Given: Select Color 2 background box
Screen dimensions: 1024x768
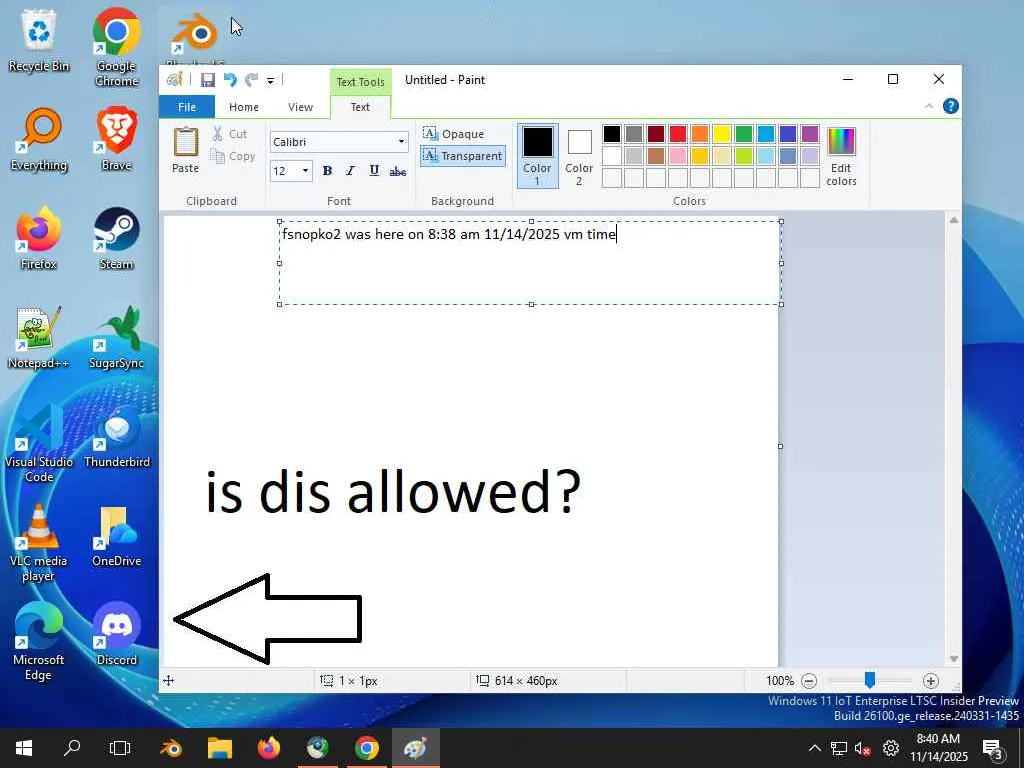Looking at the screenshot, I should tap(579, 156).
